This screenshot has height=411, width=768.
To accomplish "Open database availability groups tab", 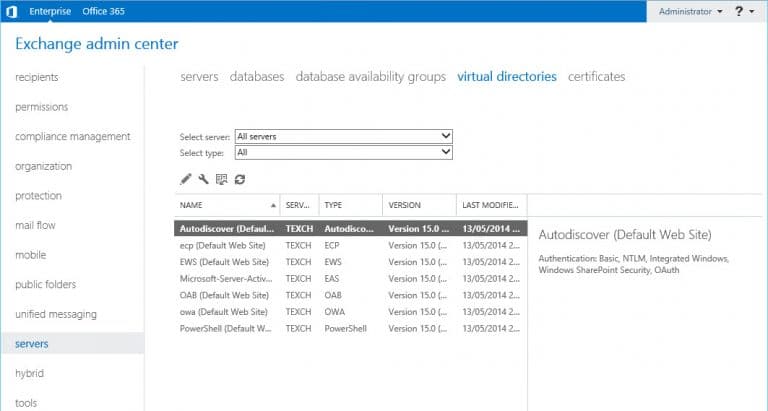I will click(371, 76).
